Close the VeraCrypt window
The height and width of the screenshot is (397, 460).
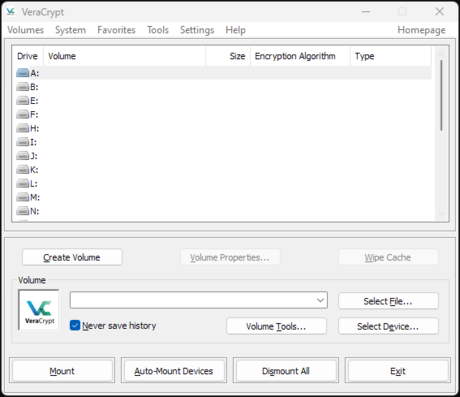440,12
